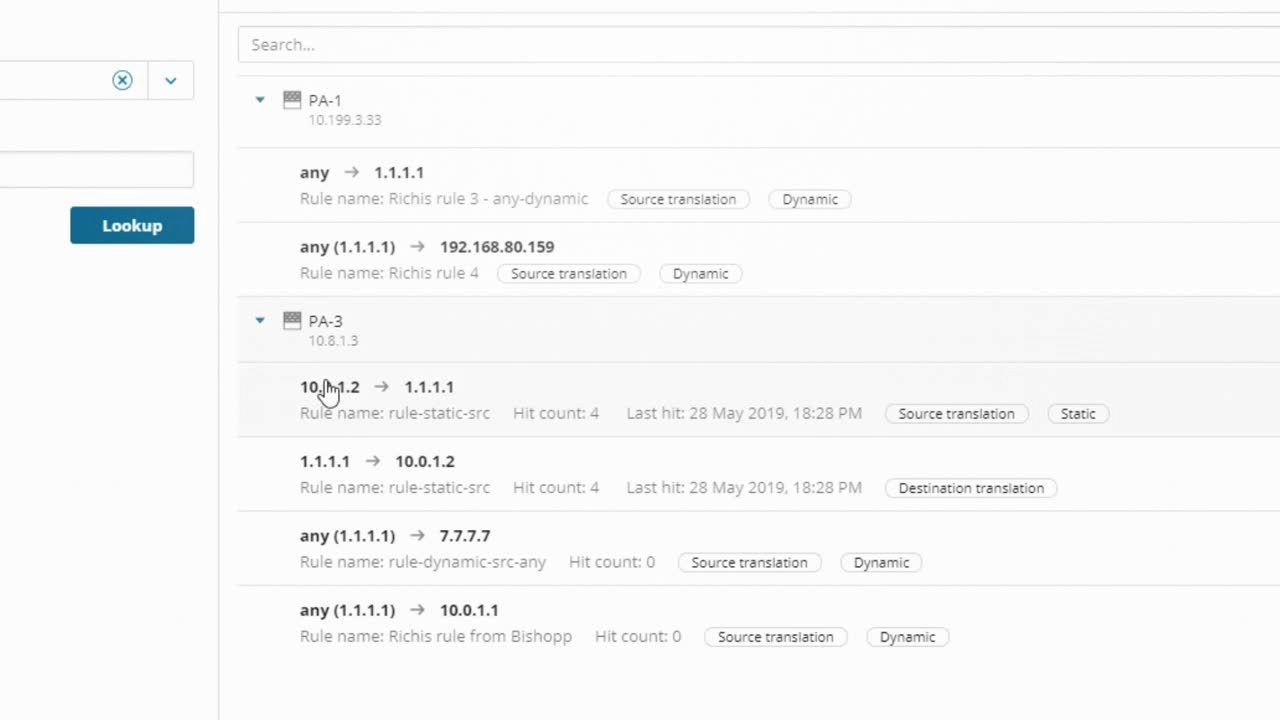Viewport: 1280px width, 720px height.
Task: Toggle the Static tag on rule-static-src
Action: click(1078, 413)
